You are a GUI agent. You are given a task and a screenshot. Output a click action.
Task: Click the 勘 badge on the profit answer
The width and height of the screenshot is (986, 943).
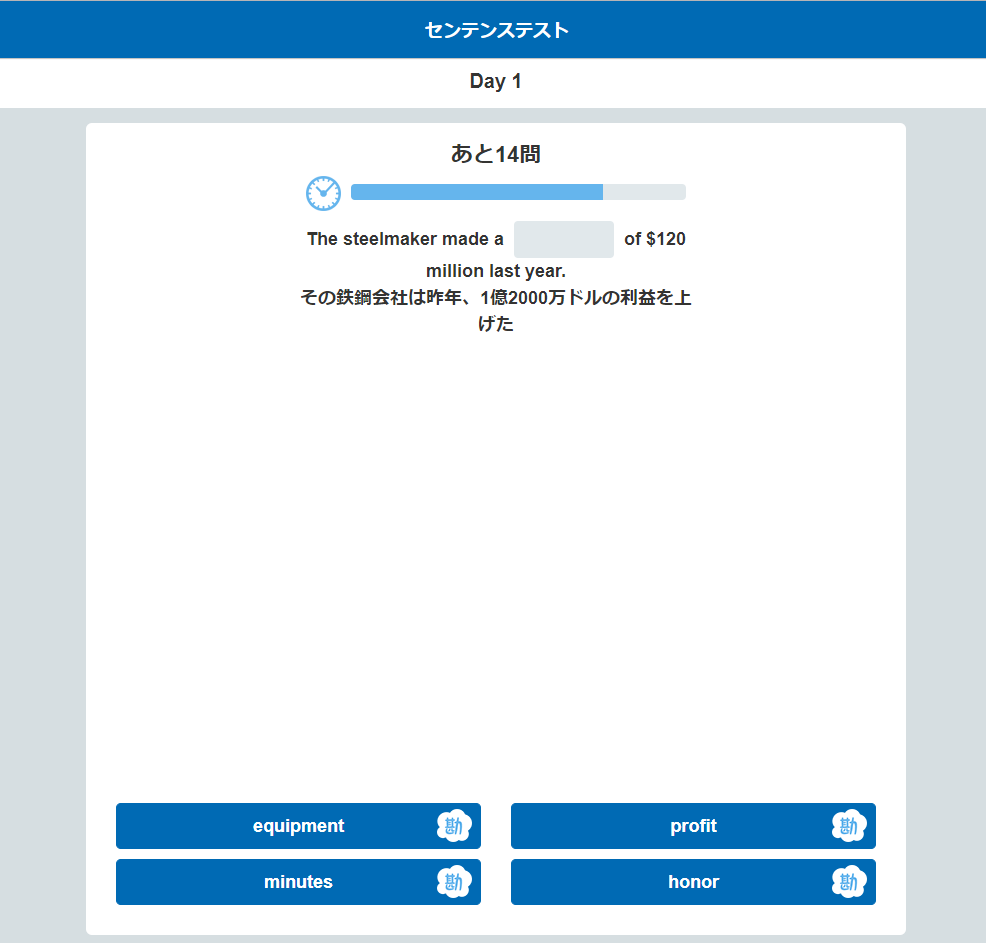(848, 826)
